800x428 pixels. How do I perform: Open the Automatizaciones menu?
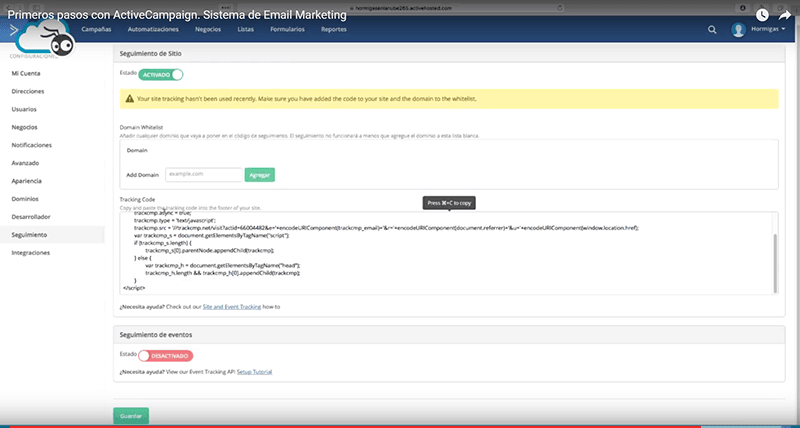(153, 30)
